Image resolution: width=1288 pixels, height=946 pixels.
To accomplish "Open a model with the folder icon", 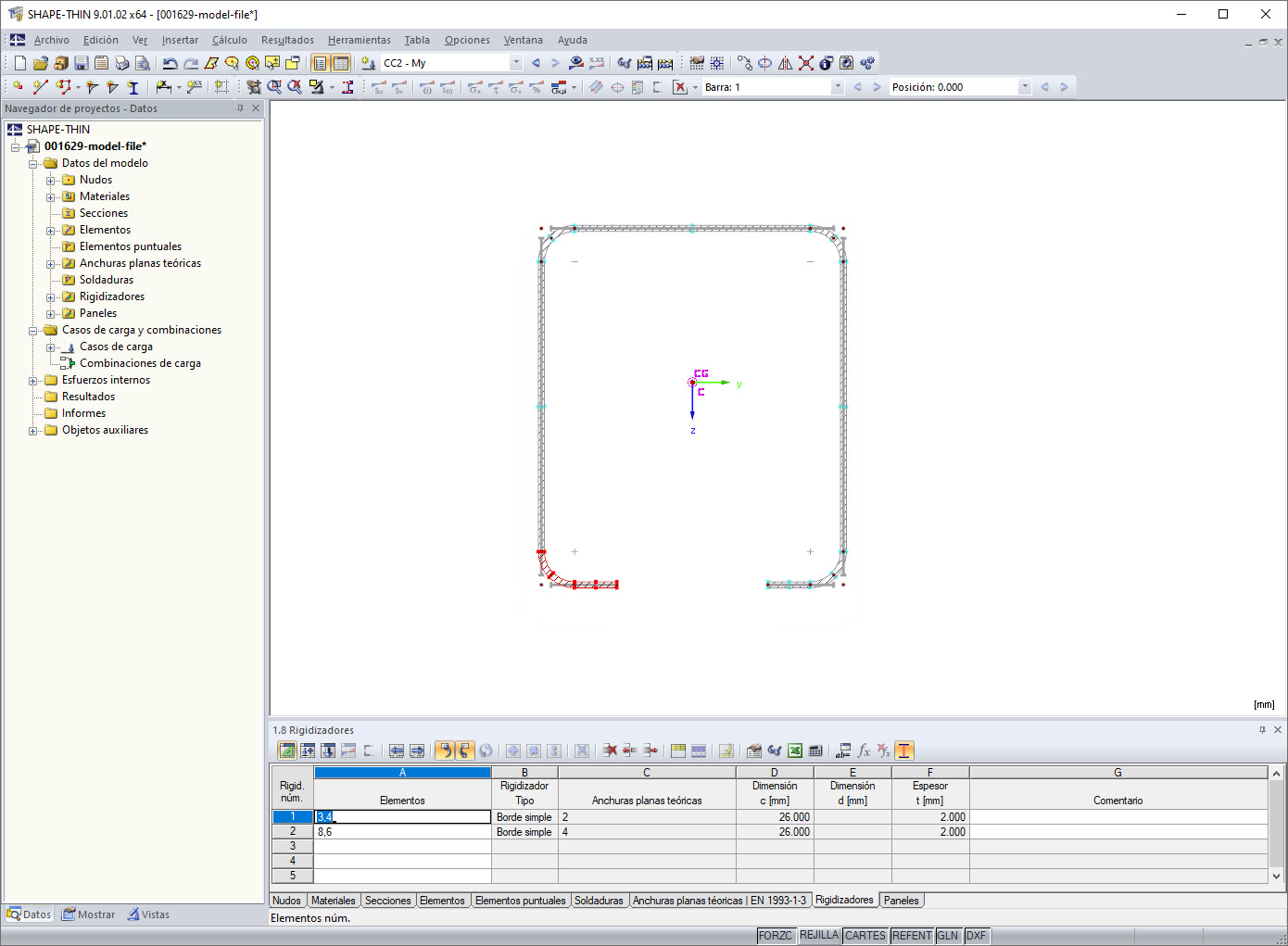I will coord(40,63).
